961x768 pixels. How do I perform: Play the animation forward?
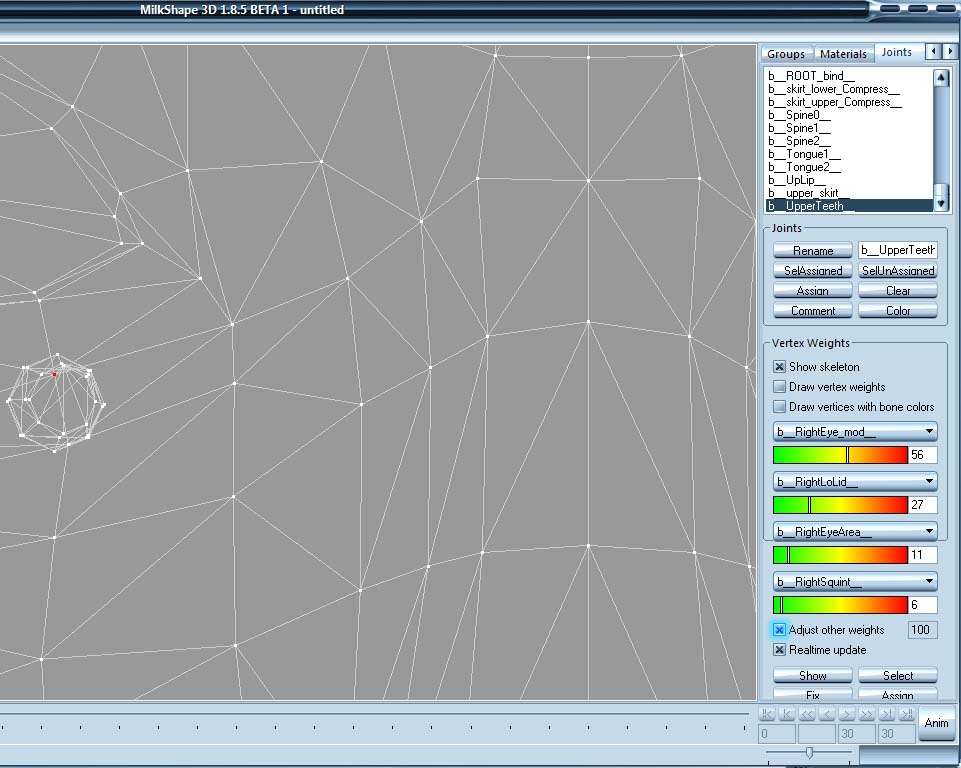coord(848,712)
